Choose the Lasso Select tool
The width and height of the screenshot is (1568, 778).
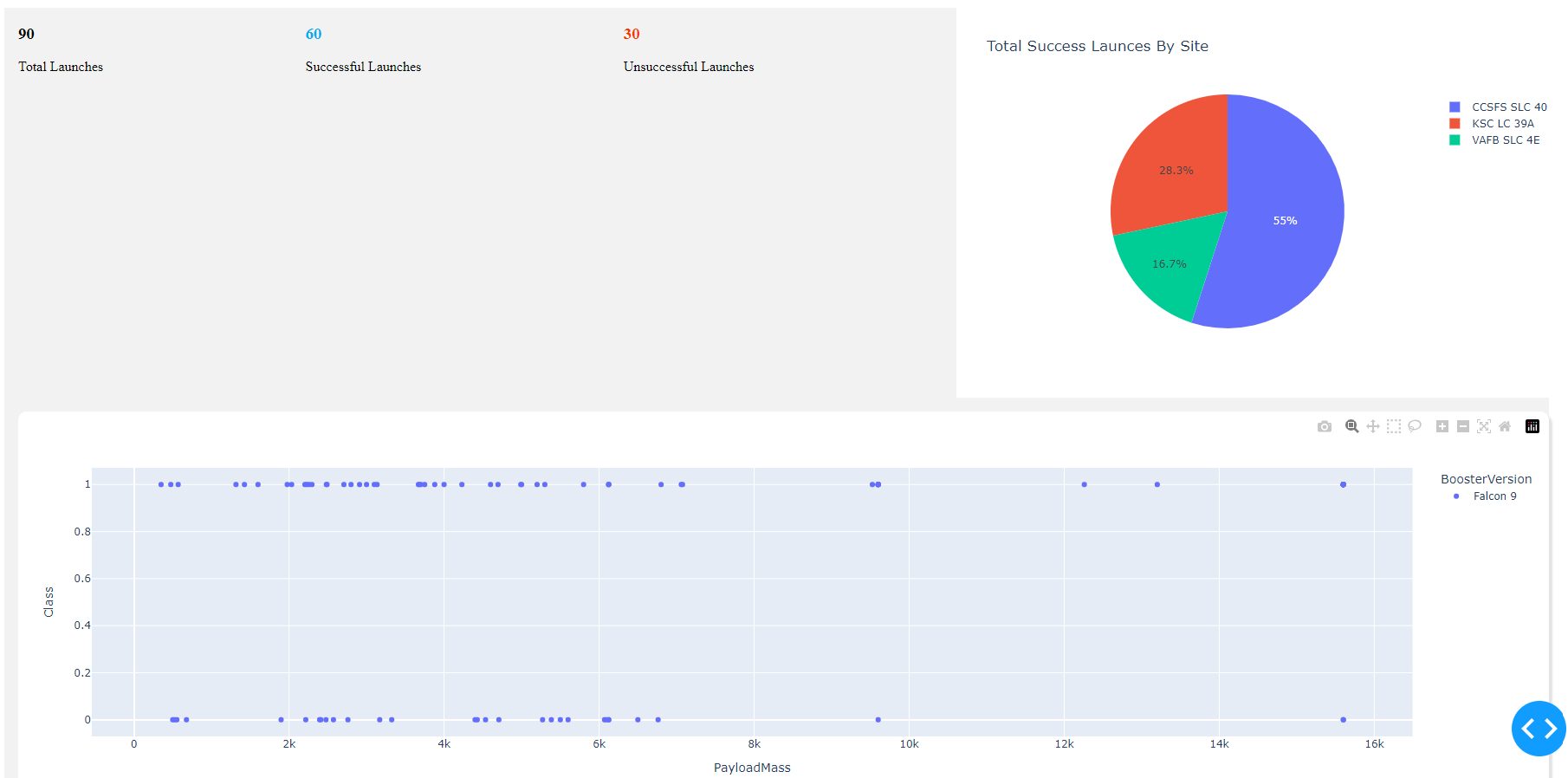point(1415,426)
